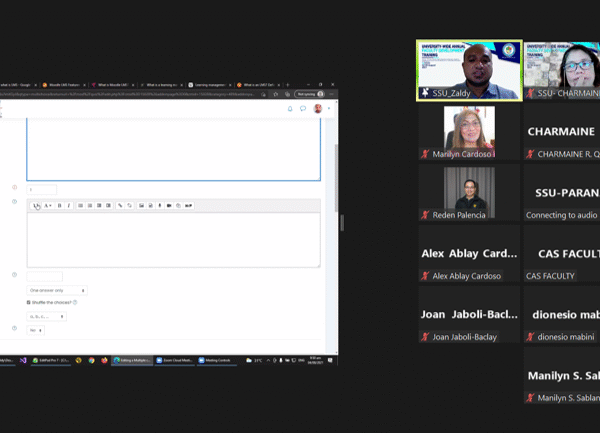Switch to the Moodle LMS Features browser tab
Viewport: 600px width, 433px height.
click(64, 85)
